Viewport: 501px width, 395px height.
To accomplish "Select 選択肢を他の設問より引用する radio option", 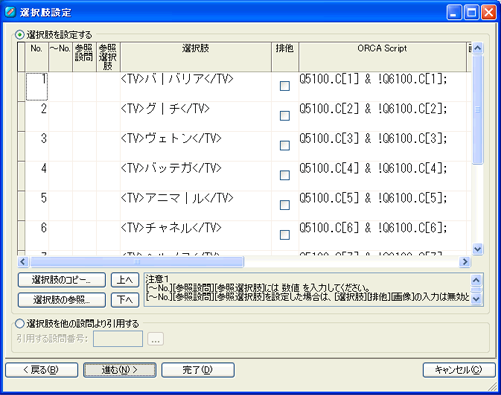I will pyautogui.click(x=20, y=323).
